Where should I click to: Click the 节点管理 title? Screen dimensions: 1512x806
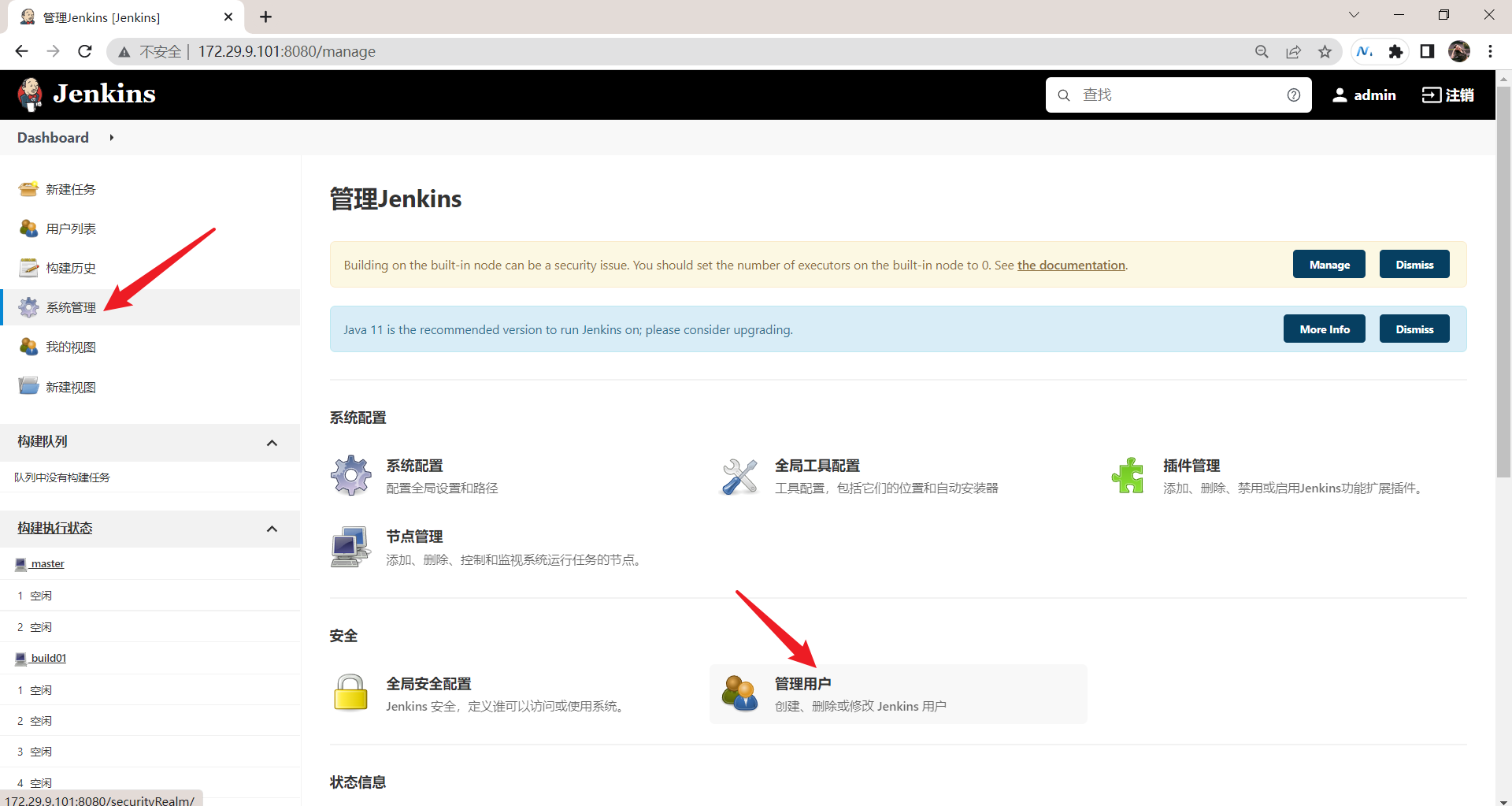[415, 537]
